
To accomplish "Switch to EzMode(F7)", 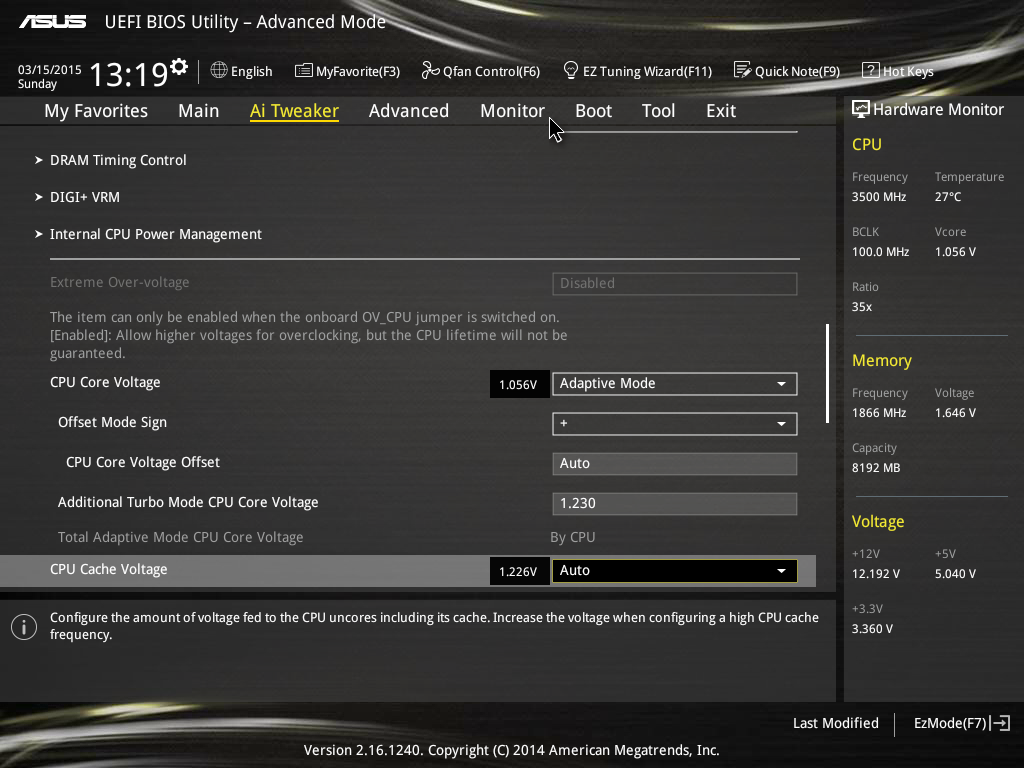I will (x=950, y=723).
